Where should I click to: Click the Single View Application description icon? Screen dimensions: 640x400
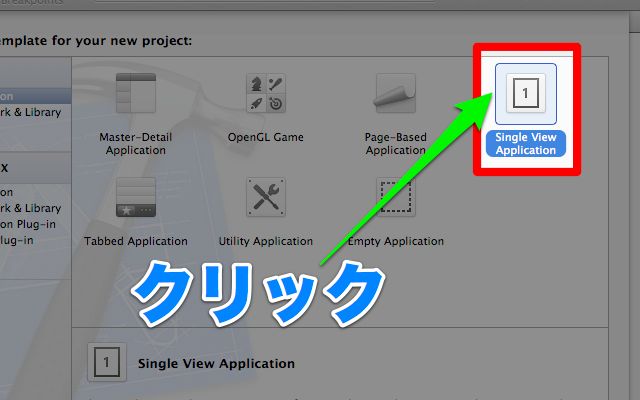pos(107,362)
